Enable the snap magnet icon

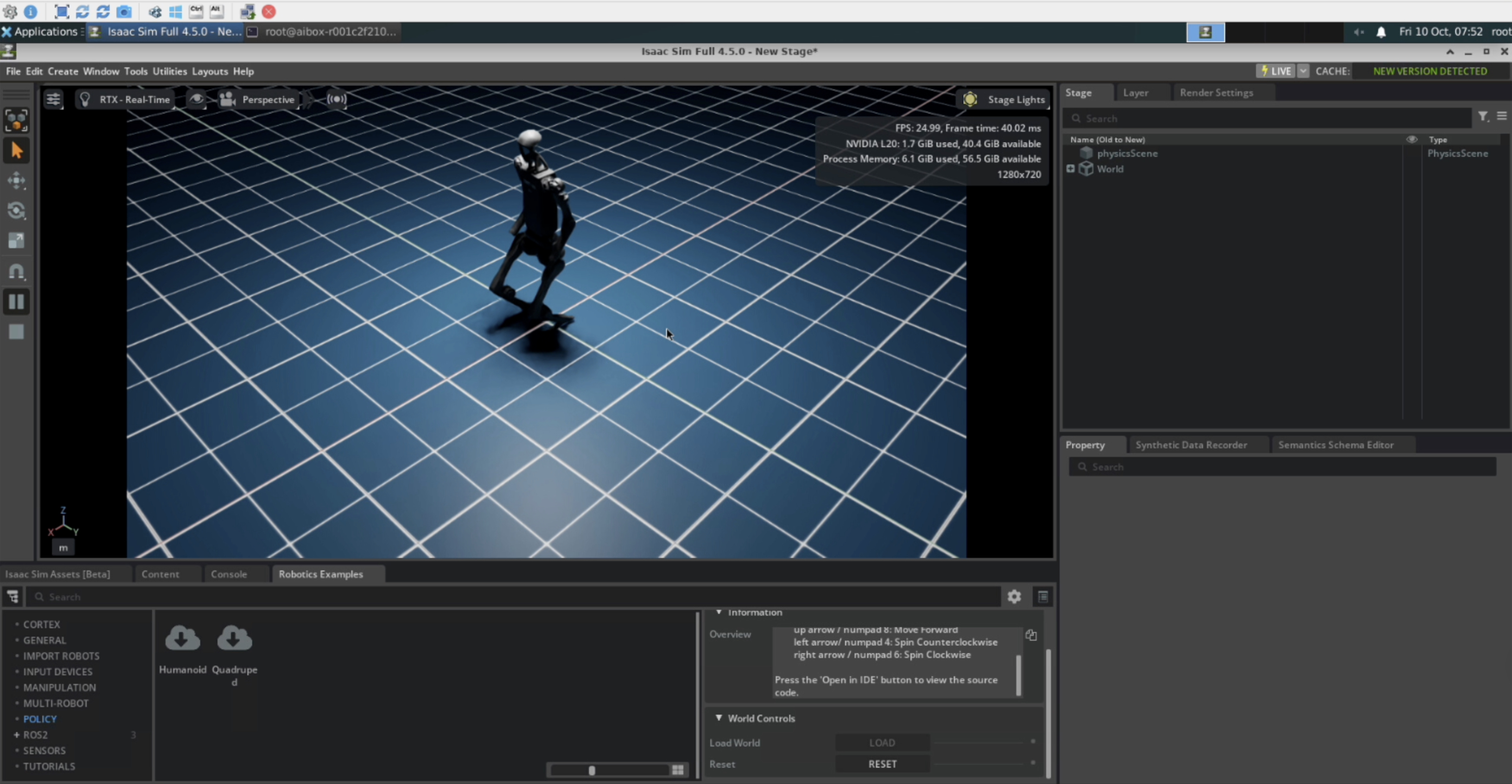click(16, 271)
